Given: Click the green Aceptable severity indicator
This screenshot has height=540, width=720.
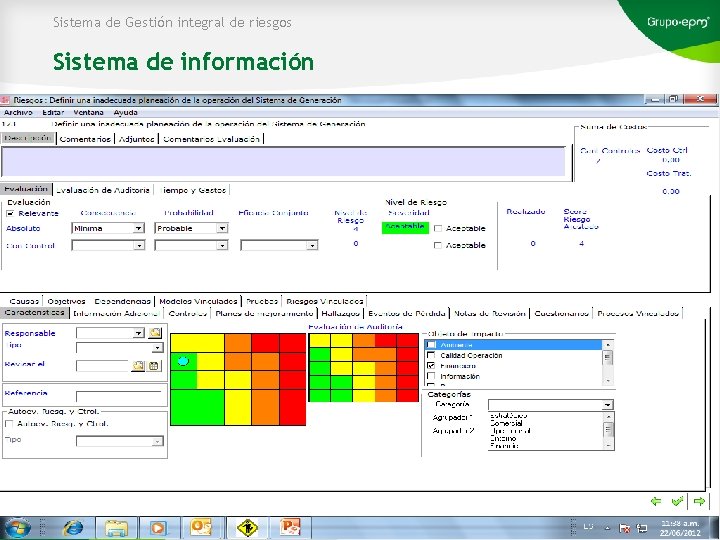Looking at the screenshot, I should (x=405, y=228).
